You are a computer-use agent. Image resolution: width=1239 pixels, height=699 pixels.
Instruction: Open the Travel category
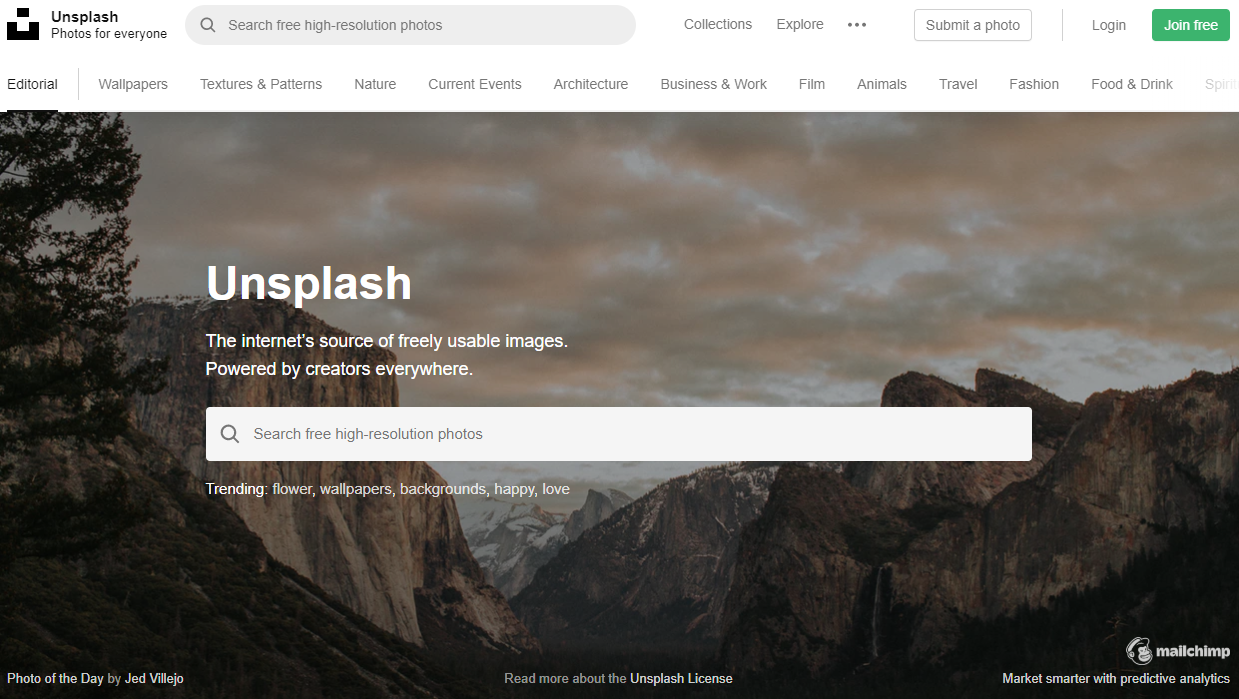(x=958, y=84)
